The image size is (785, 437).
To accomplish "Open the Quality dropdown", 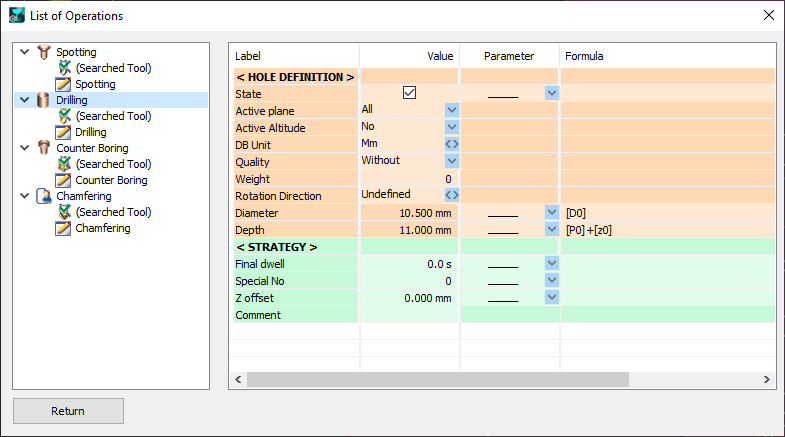I will point(451,161).
